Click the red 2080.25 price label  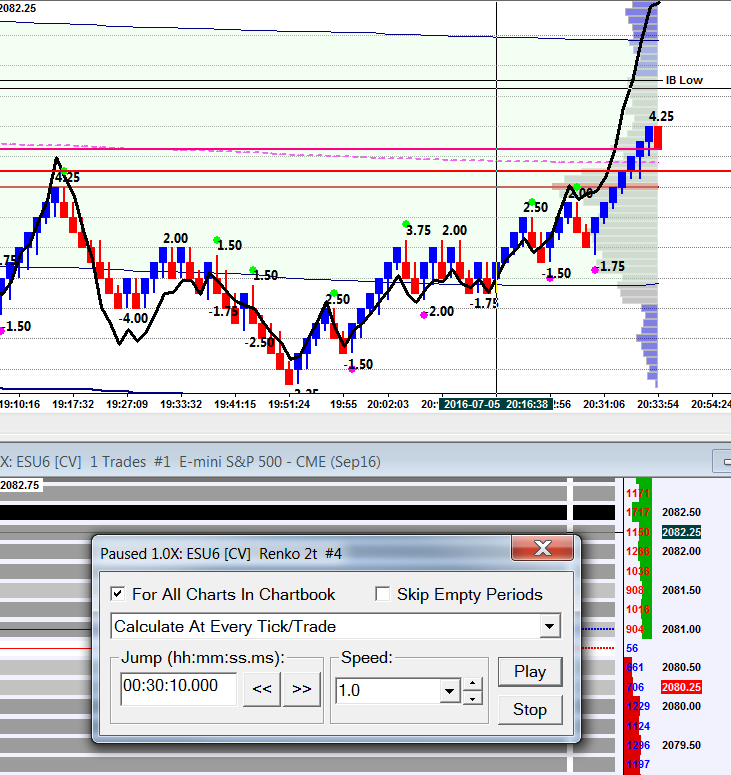(x=681, y=687)
